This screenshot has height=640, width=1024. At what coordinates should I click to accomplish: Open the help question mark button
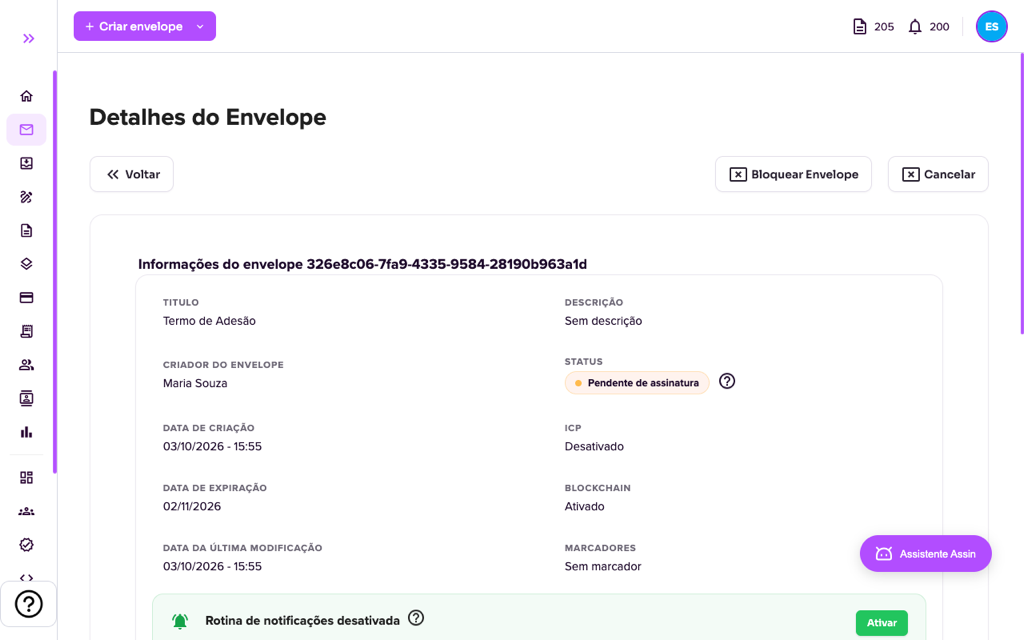[29, 604]
